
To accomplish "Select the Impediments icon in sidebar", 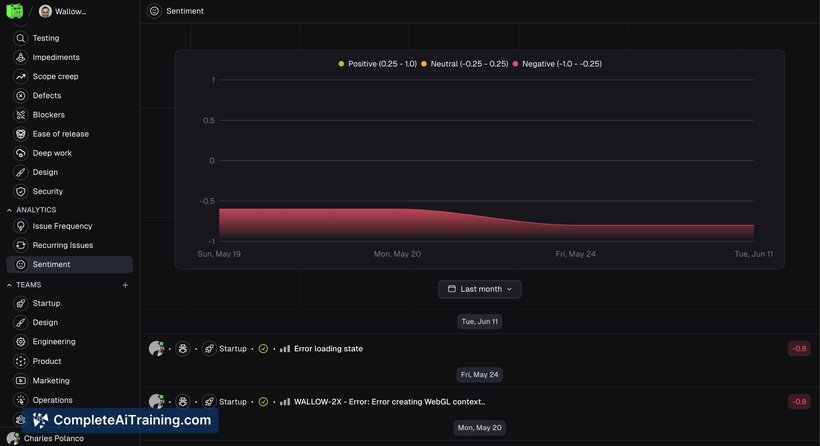I will (20, 58).
